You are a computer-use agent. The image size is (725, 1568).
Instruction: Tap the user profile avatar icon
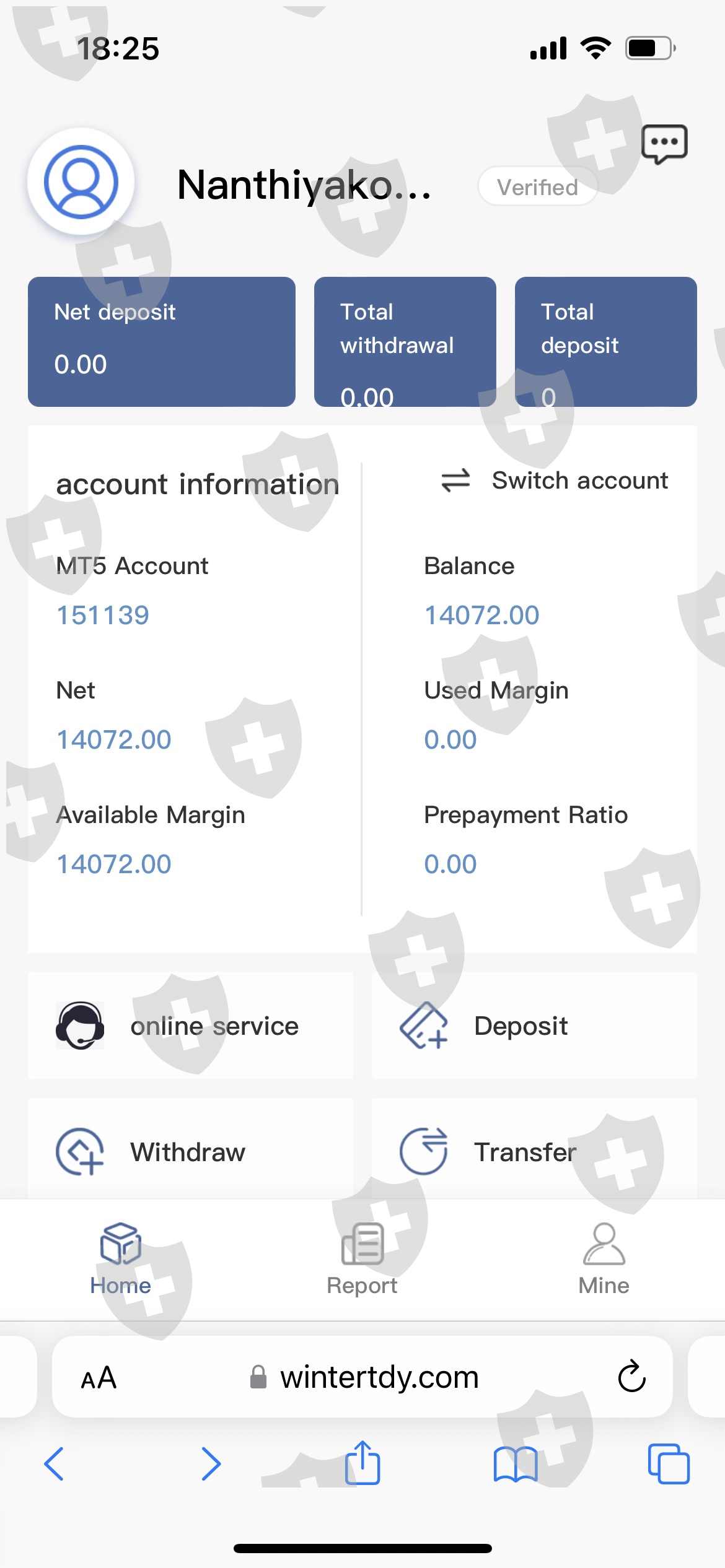pos(81,182)
